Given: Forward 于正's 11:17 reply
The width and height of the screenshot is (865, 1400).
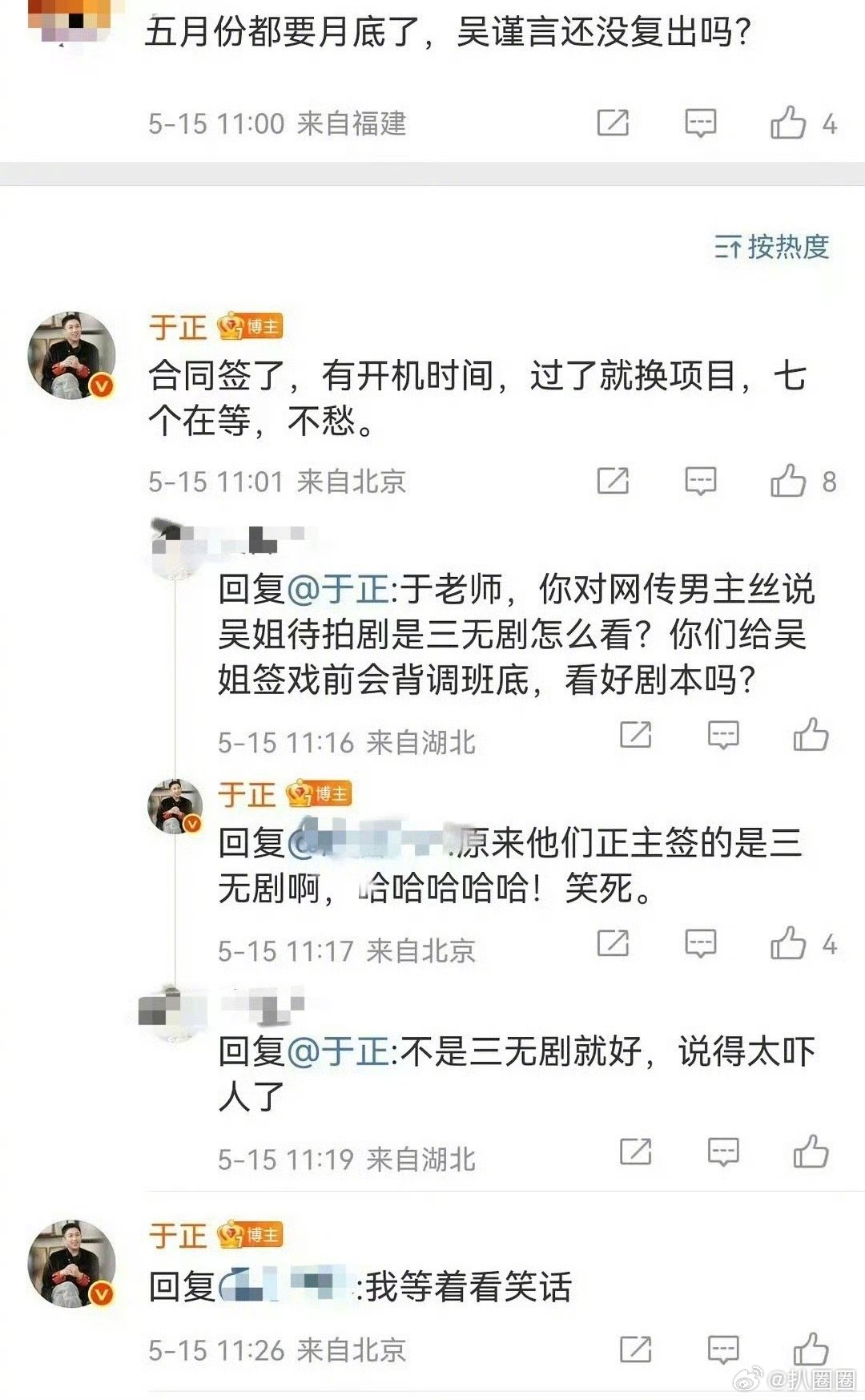Looking at the screenshot, I should [x=614, y=943].
